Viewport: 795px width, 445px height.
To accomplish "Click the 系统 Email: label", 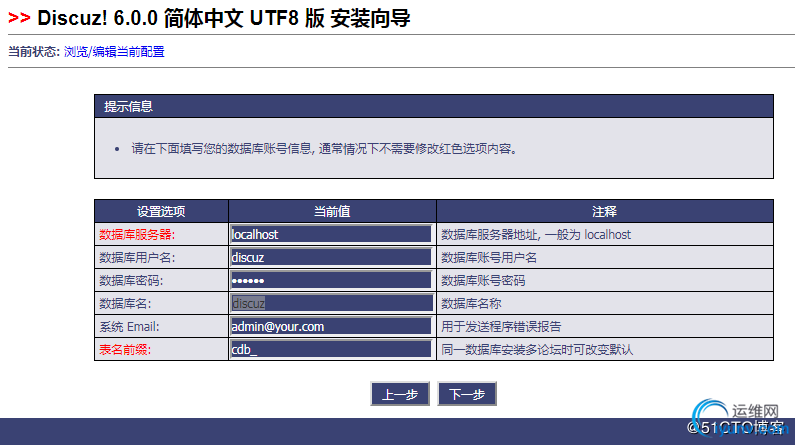I will (x=129, y=327).
